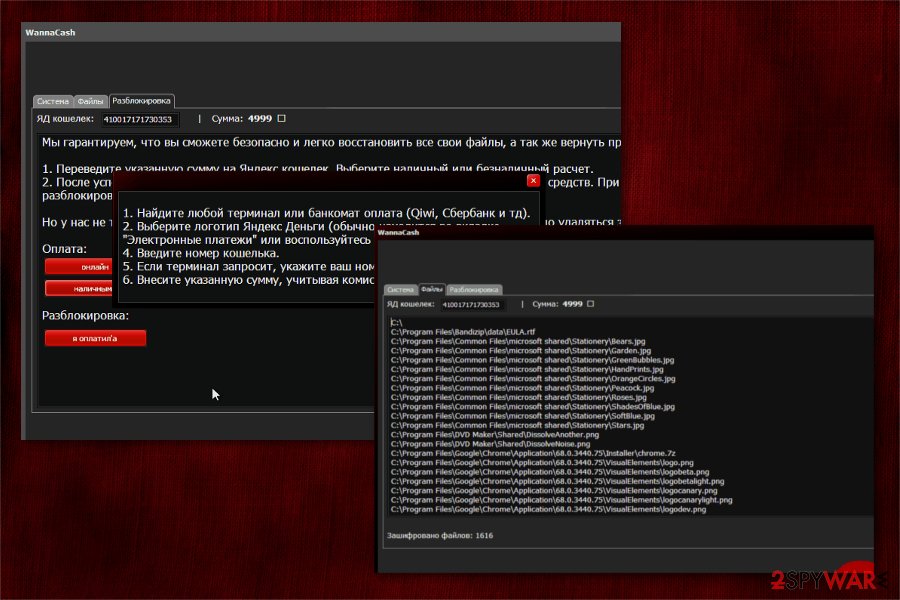Select Файлы tab in the front WannaCash window

pyautogui.click(x=432, y=289)
